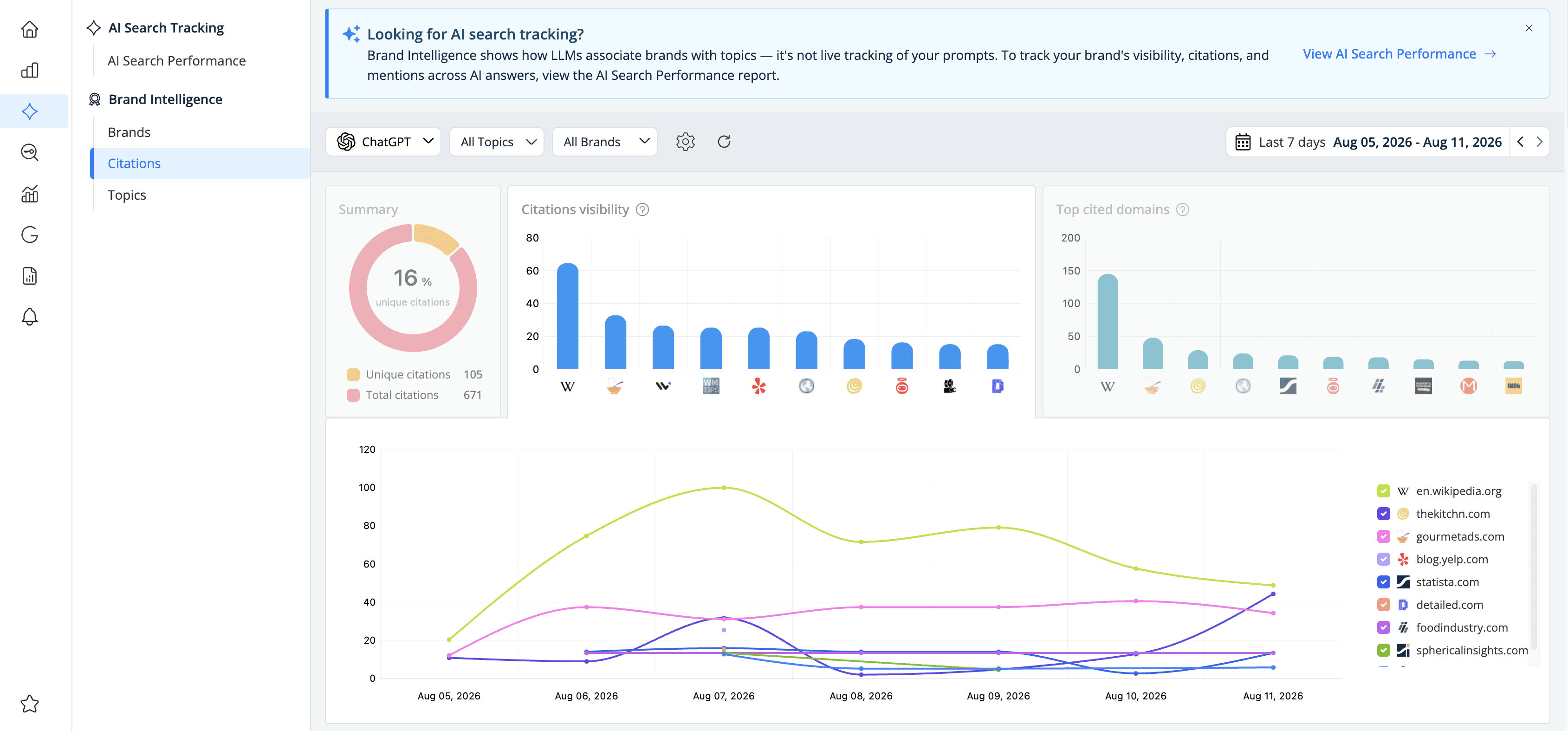Click the tallest bar in Top cited domains

point(1107,322)
